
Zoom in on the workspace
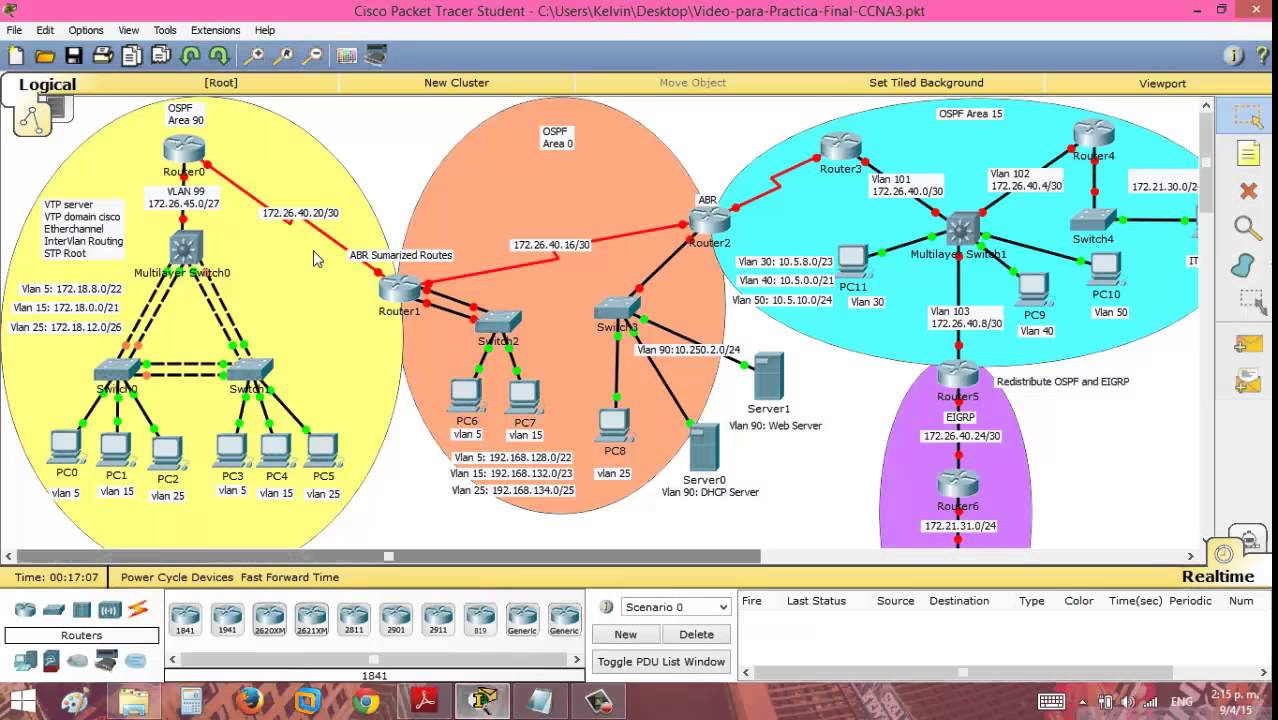click(254, 56)
